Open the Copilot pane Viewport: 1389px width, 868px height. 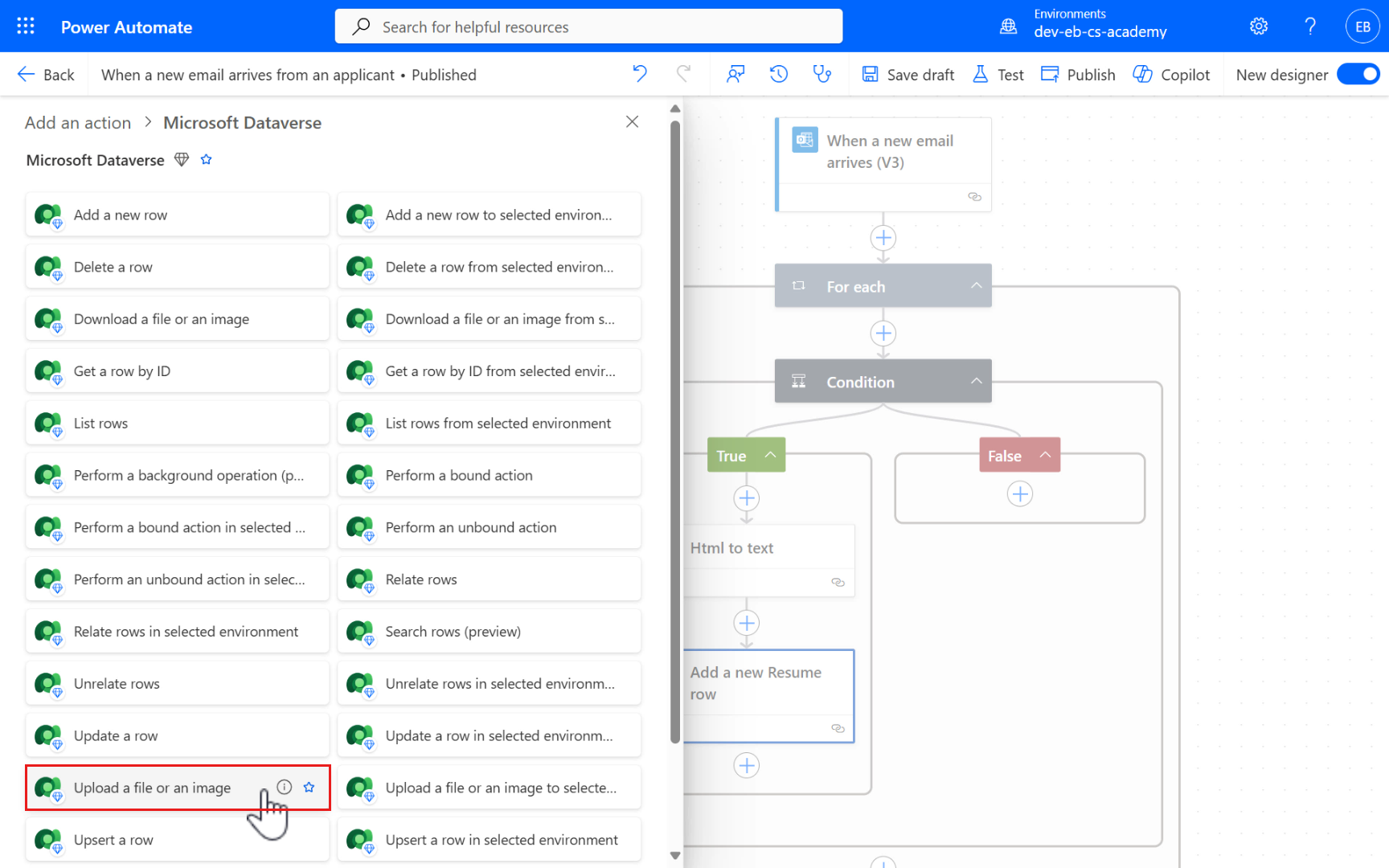[x=1172, y=74]
